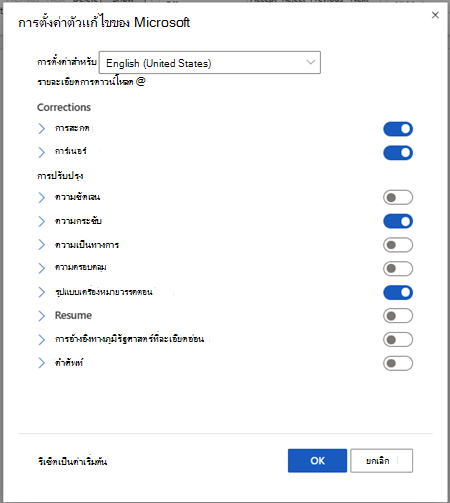Viewport: 450px width, 503px height.
Task: Expand the ความกระชับ conciseness chevron
Action: coord(41,221)
